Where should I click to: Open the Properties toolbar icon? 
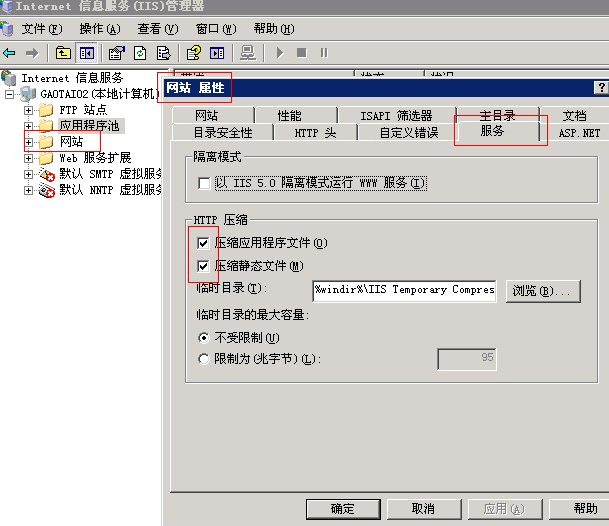pyautogui.click(x=116, y=52)
